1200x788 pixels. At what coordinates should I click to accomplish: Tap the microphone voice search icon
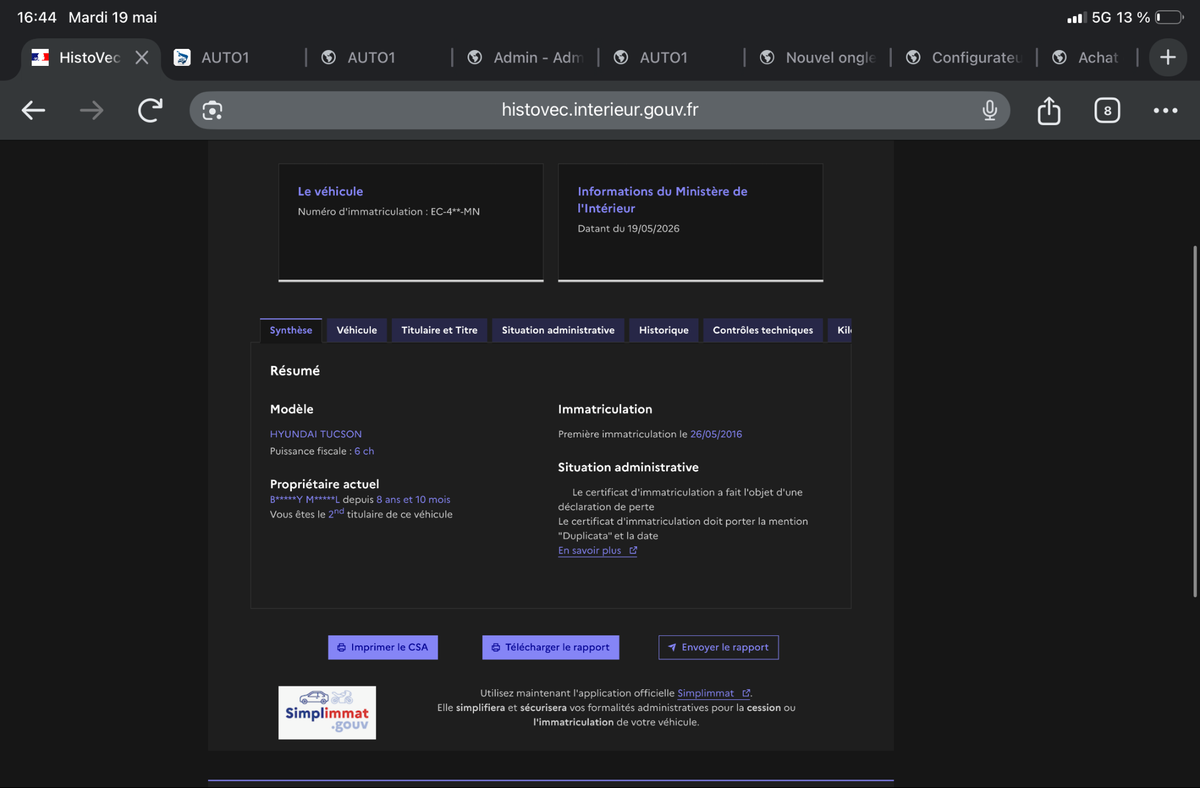point(989,110)
